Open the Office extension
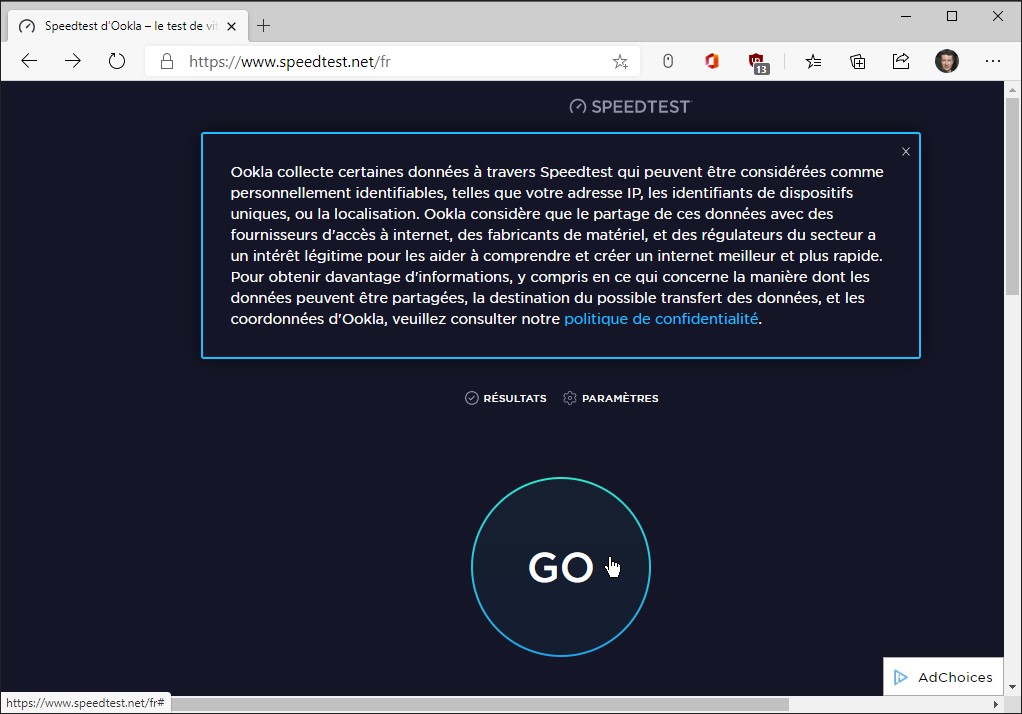 (x=711, y=61)
